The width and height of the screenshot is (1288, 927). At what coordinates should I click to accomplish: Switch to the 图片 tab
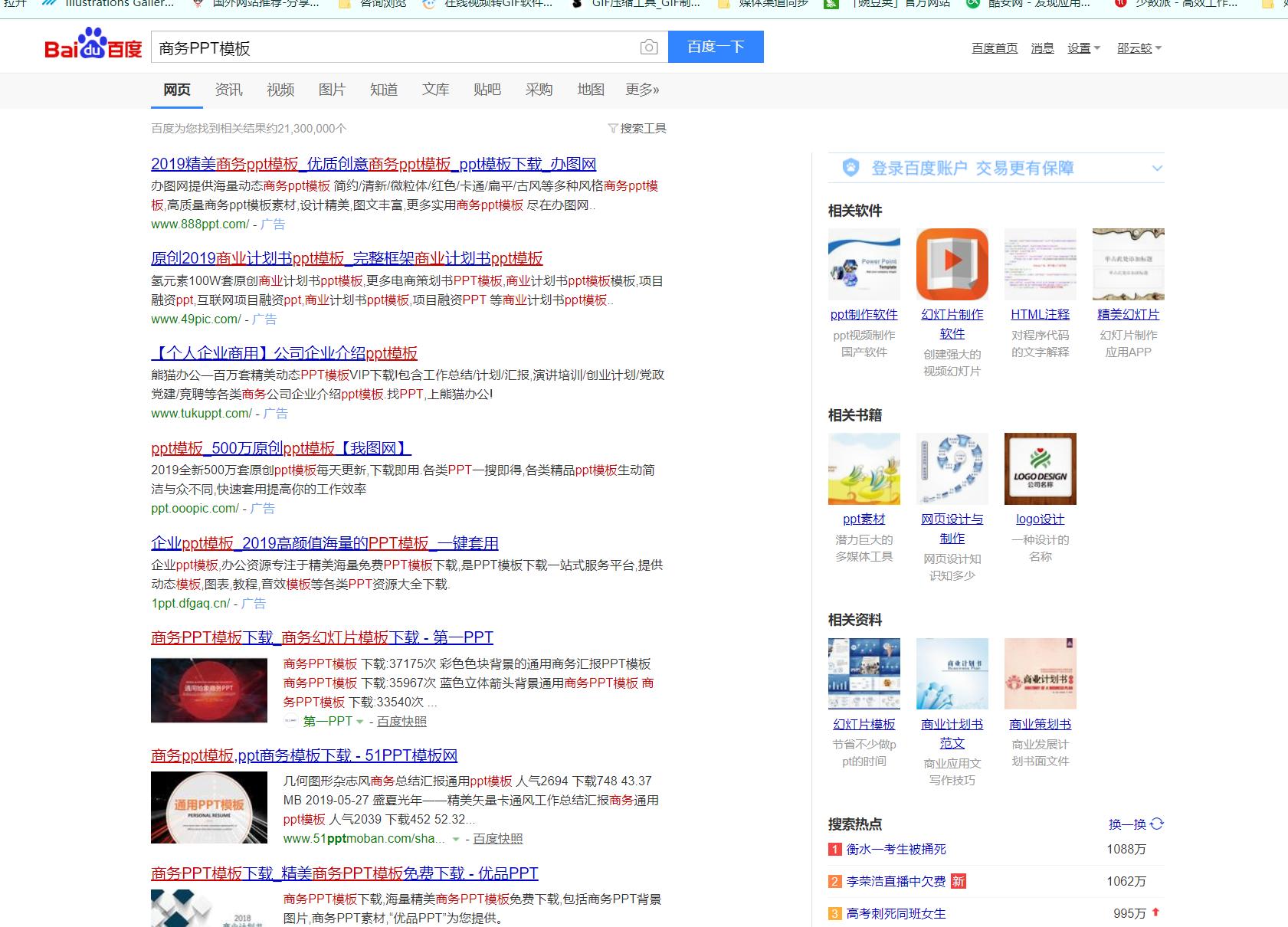(x=333, y=90)
